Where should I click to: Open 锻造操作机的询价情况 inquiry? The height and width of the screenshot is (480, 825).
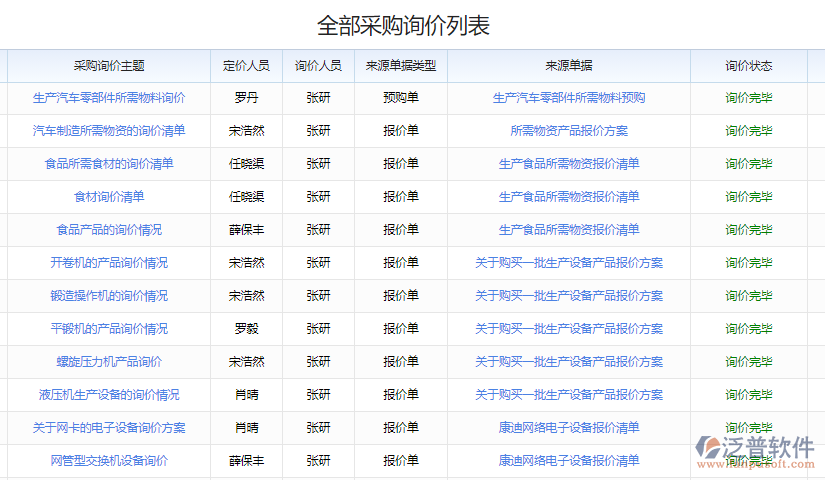click(109, 296)
